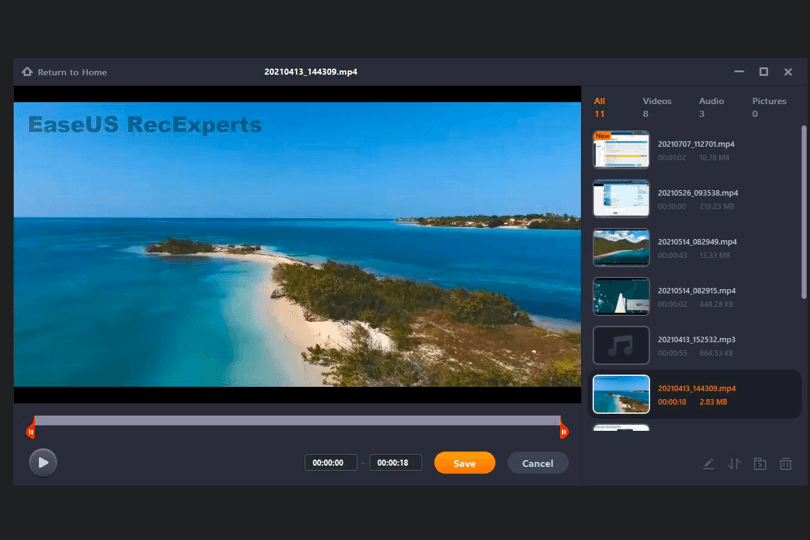This screenshot has height=540, width=810.
Task: Click the end time 00:00:18 field
Action: pos(395,463)
